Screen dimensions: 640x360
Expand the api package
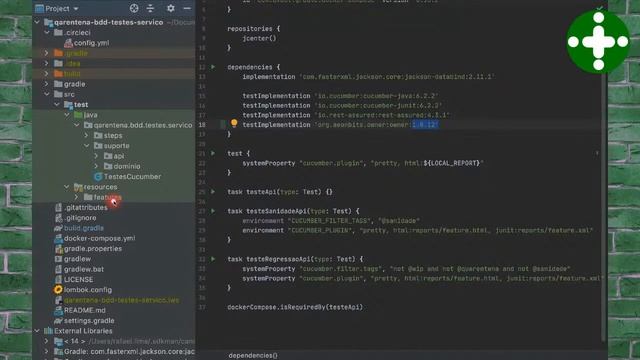tap(96, 156)
